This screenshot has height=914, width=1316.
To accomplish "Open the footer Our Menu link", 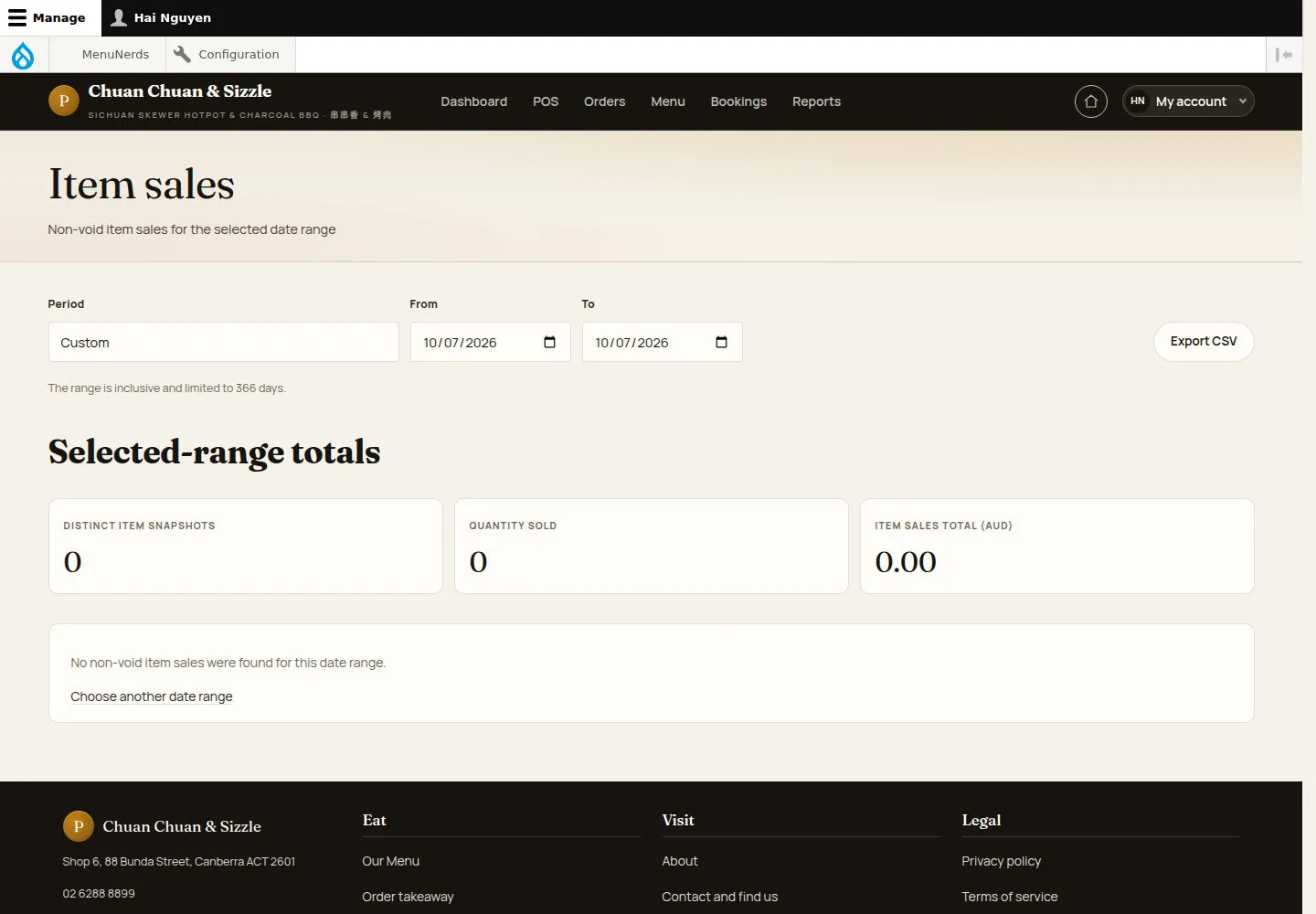I will pos(390,861).
